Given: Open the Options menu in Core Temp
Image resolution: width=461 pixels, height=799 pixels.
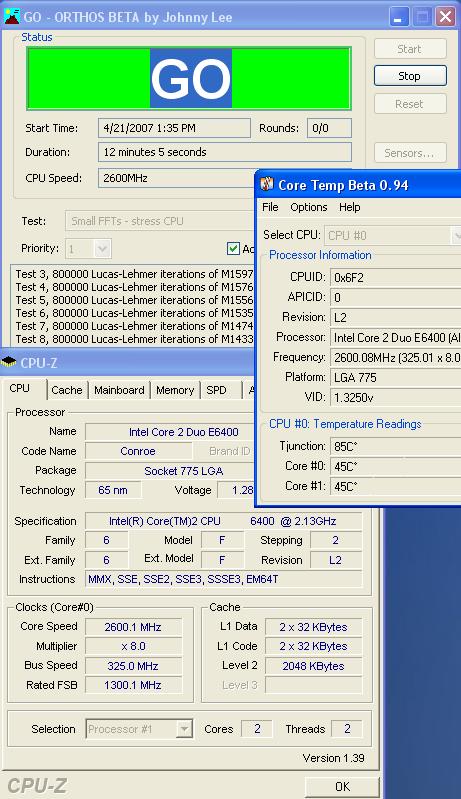Looking at the screenshot, I should (x=309, y=207).
